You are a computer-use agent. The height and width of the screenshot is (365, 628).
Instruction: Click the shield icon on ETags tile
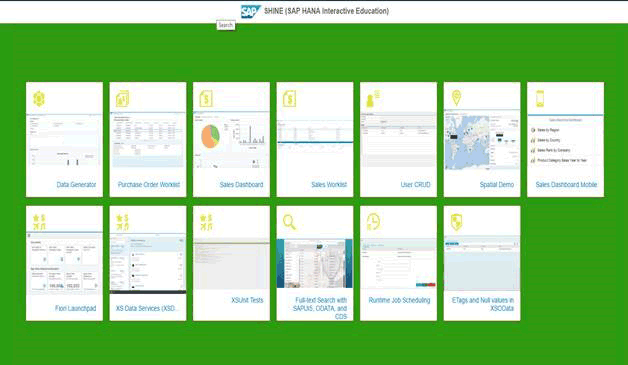pyautogui.click(x=456, y=222)
